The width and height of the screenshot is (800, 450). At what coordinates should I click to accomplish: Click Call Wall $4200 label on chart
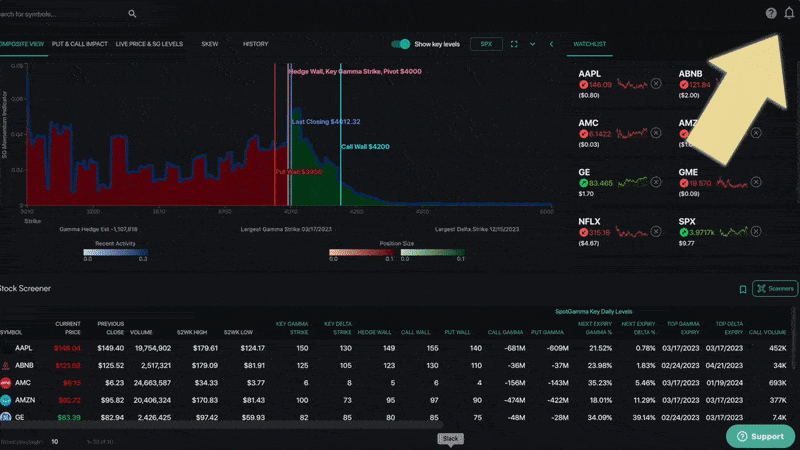point(365,147)
